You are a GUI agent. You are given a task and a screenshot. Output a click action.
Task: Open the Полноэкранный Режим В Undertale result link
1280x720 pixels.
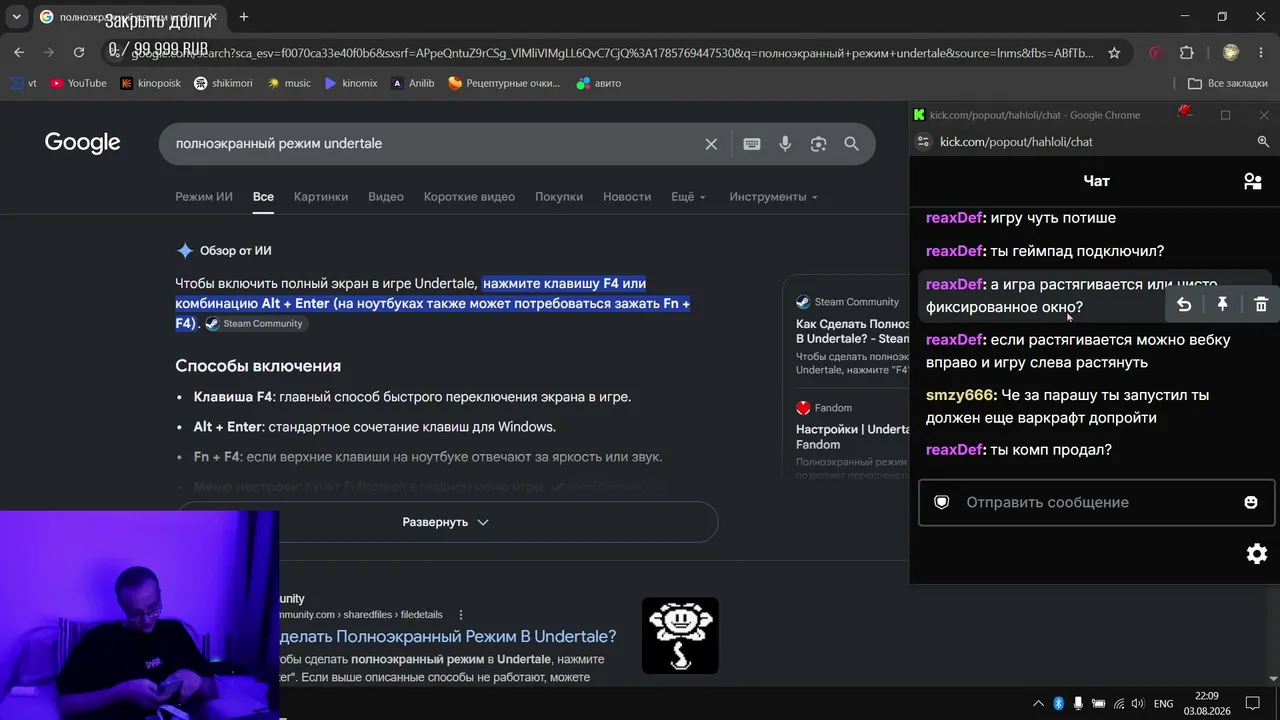(x=447, y=637)
